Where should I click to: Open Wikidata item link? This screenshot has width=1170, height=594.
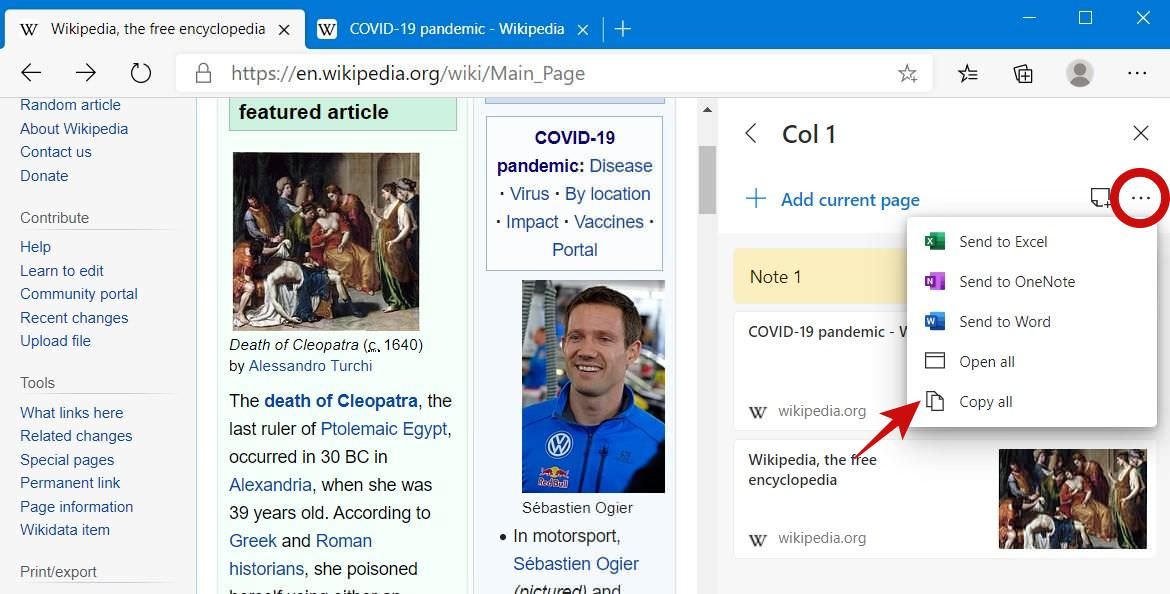65,529
